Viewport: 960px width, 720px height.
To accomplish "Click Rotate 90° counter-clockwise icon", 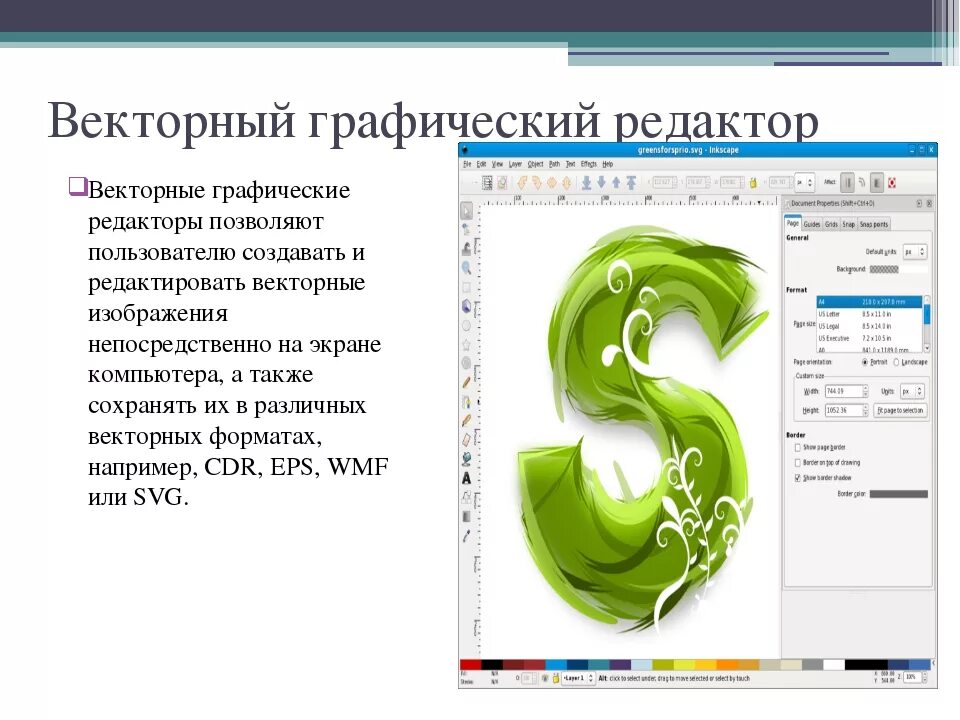I will tap(522, 182).
